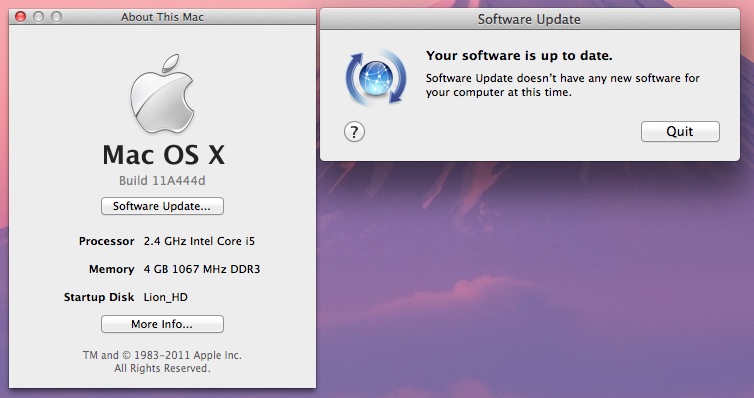Click 'Your software is up to date.' heading
Image resolution: width=754 pixels, height=398 pixels.
(x=519, y=56)
